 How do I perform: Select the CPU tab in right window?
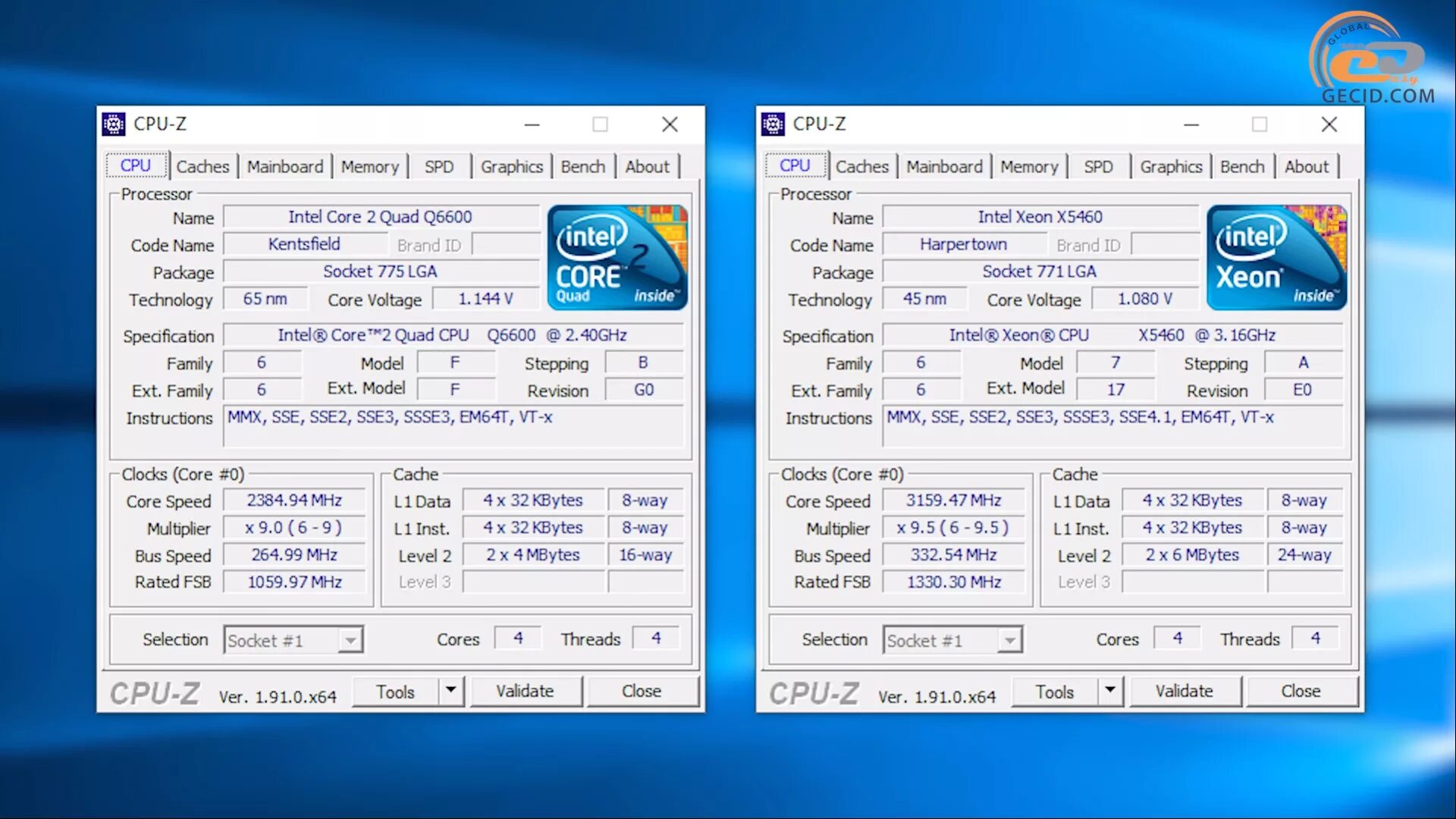tap(795, 165)
